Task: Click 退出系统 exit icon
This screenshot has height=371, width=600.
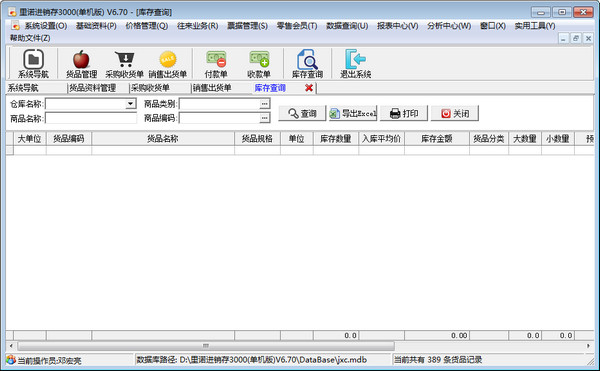Action: pyautogui.click(x=355, y=63)
